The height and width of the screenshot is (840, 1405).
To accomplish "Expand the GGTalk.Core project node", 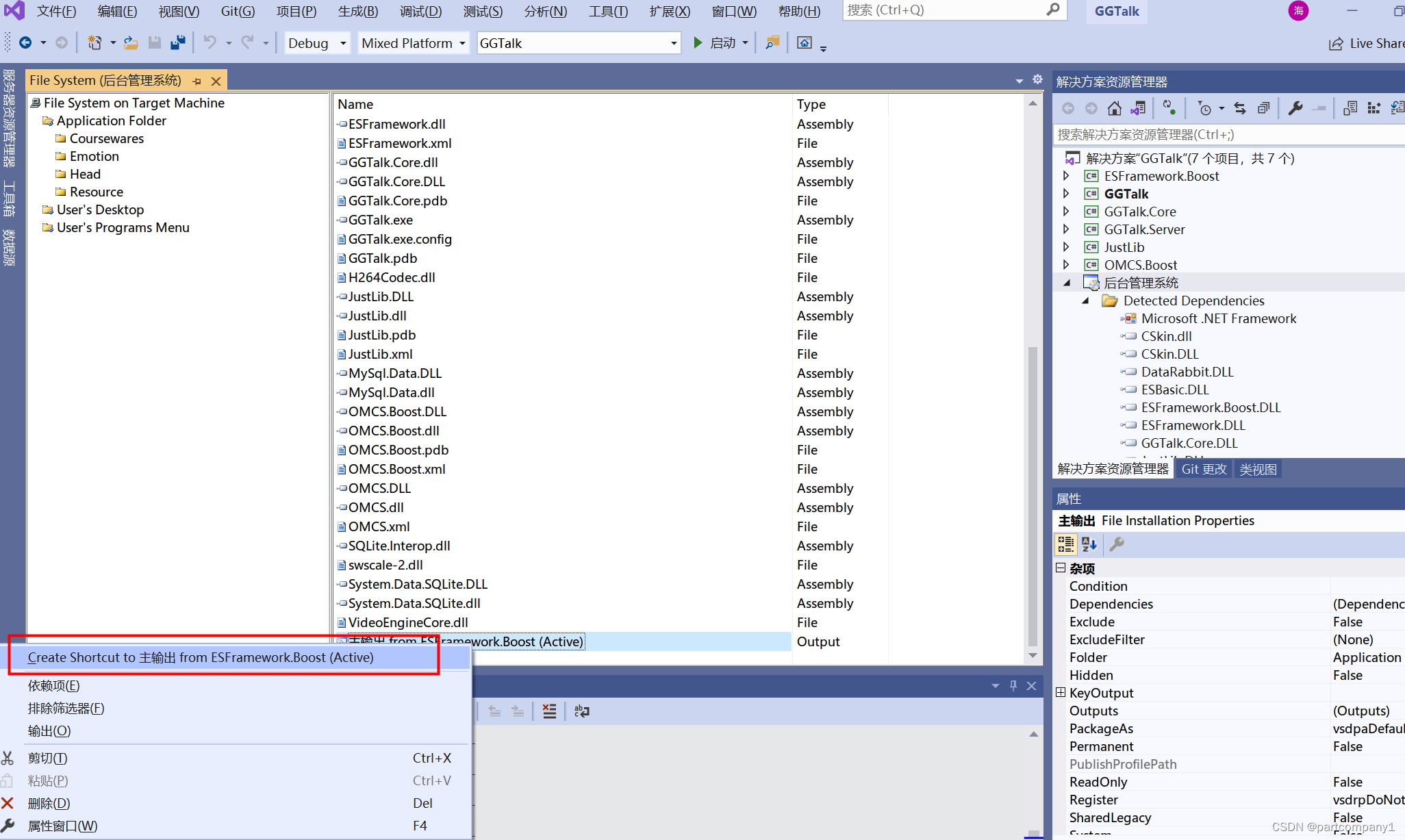I will 1066,212.
